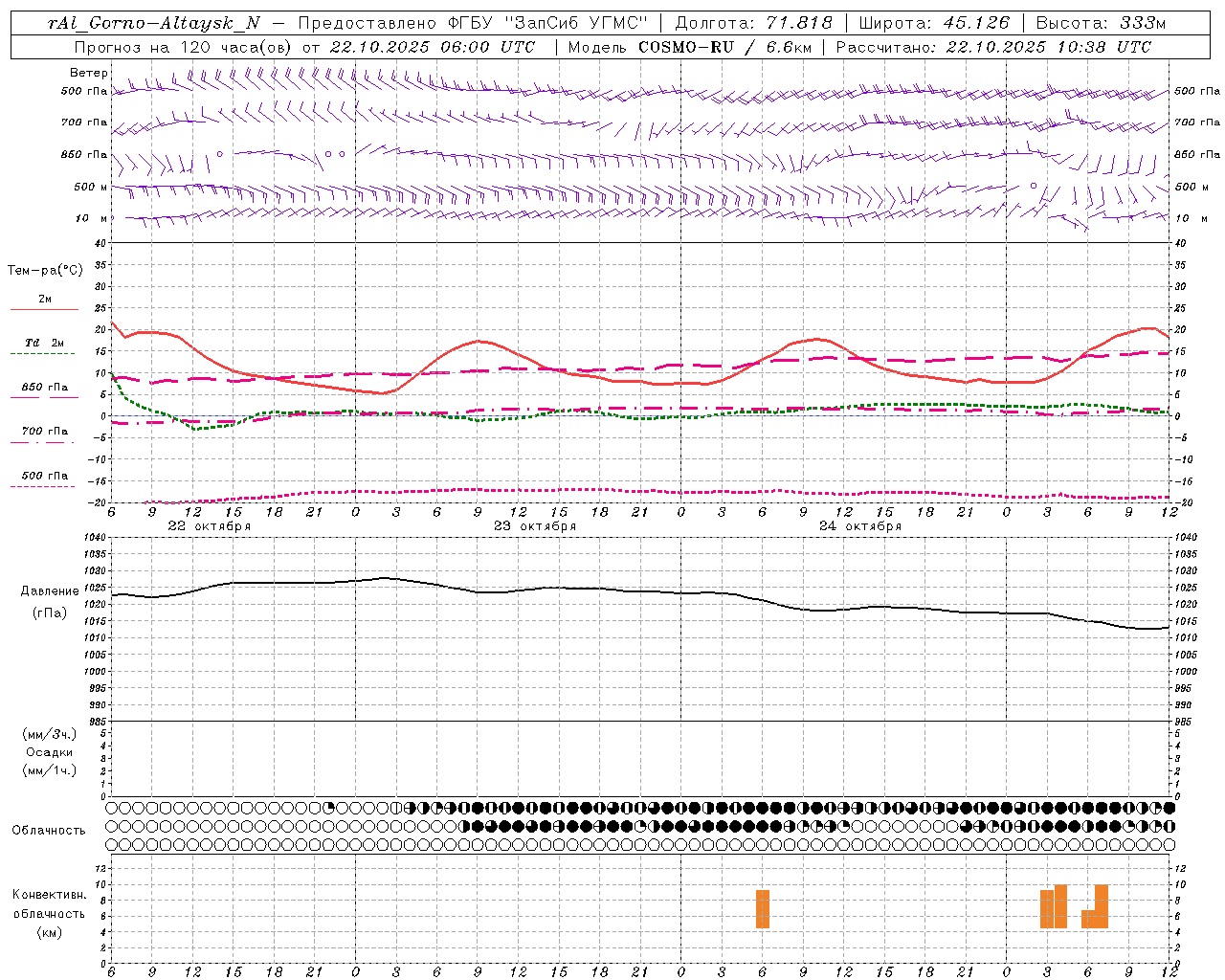Image resolution: width=1225 pixels, height=980 pixels.
Task: Click the forecast start time 06:00 UTC
Action: click(489, 47)
